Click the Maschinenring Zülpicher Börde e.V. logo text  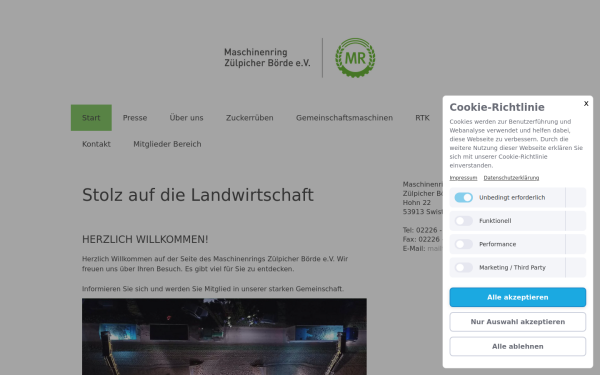[x=267, y=58]
